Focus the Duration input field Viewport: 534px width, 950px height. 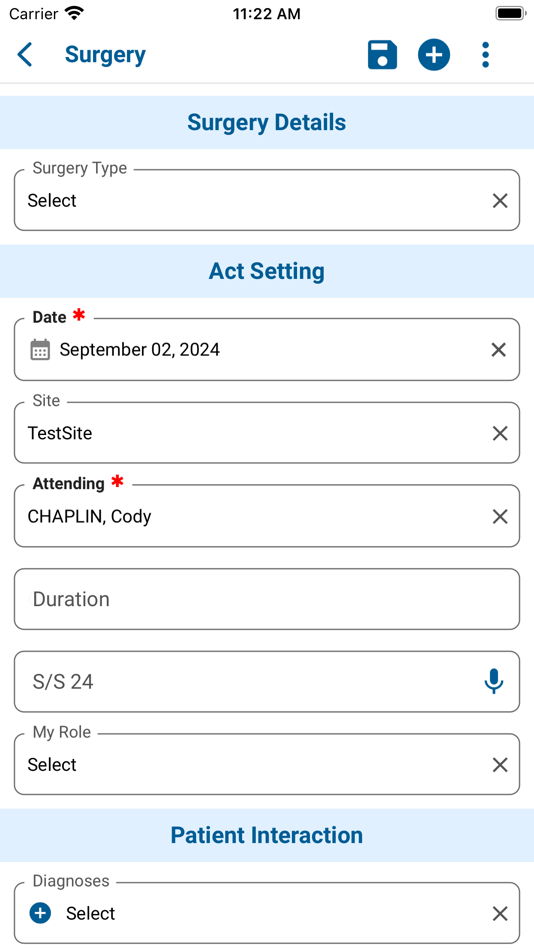tap(267, 599)
